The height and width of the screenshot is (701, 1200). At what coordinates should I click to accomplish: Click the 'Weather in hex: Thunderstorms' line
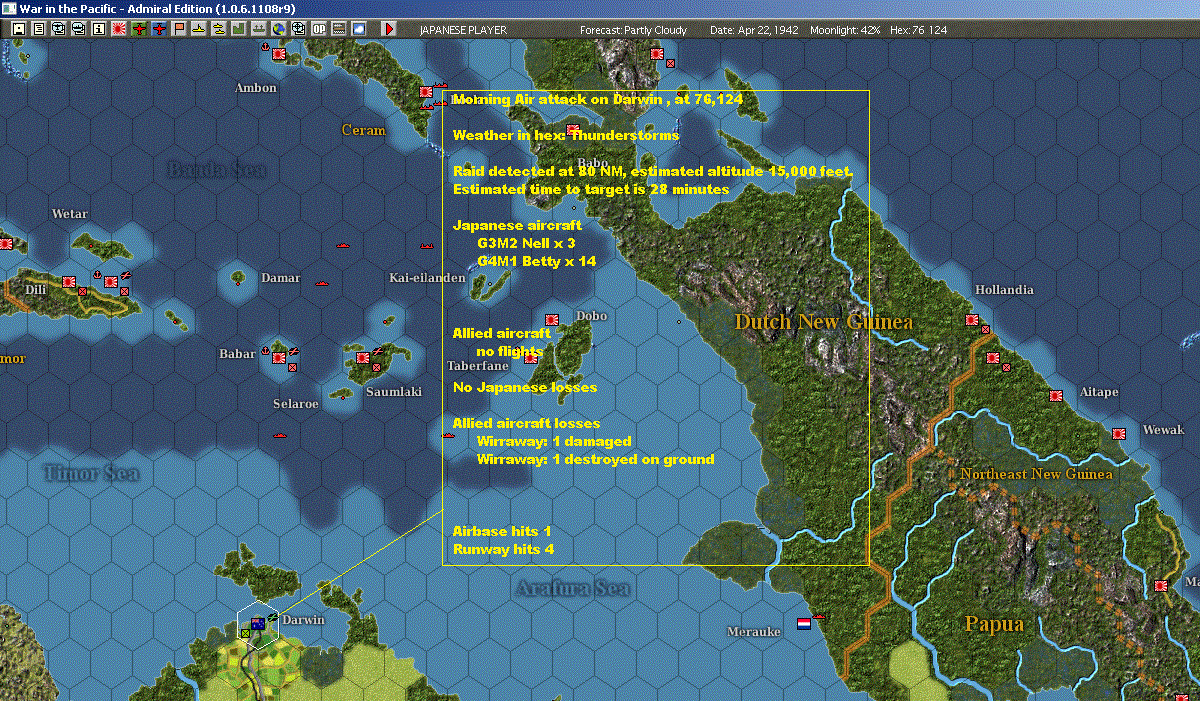click(566, 135)
